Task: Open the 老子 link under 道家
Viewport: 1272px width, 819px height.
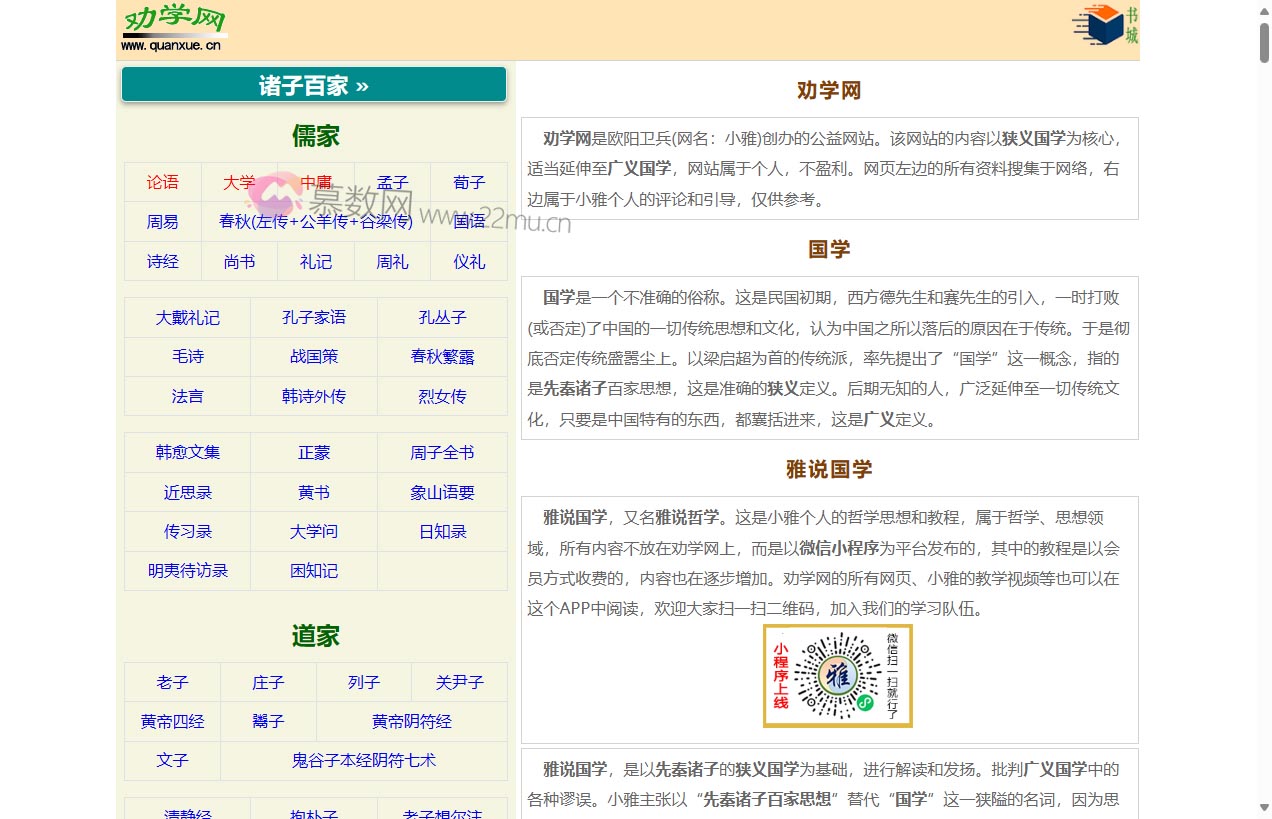Action: [172, 682]
